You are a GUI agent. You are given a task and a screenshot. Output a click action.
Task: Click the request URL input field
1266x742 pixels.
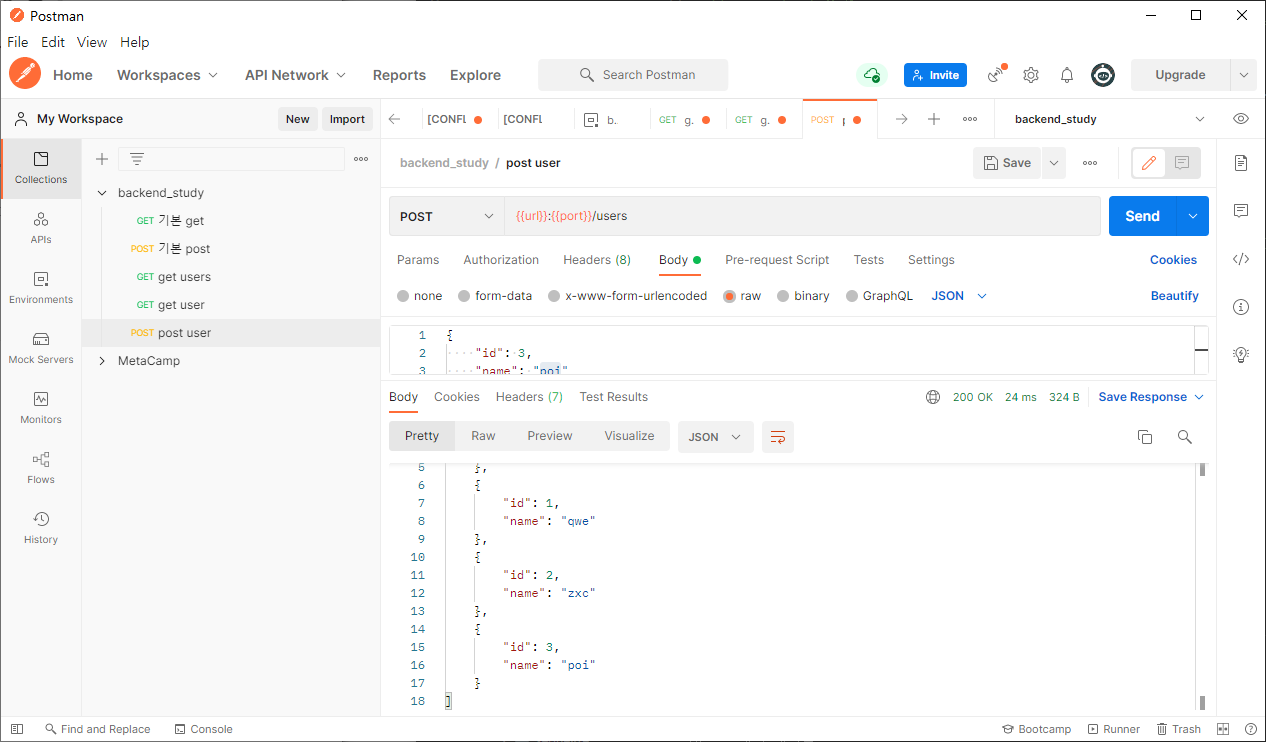pyautogui.click(x=802, y=216)
